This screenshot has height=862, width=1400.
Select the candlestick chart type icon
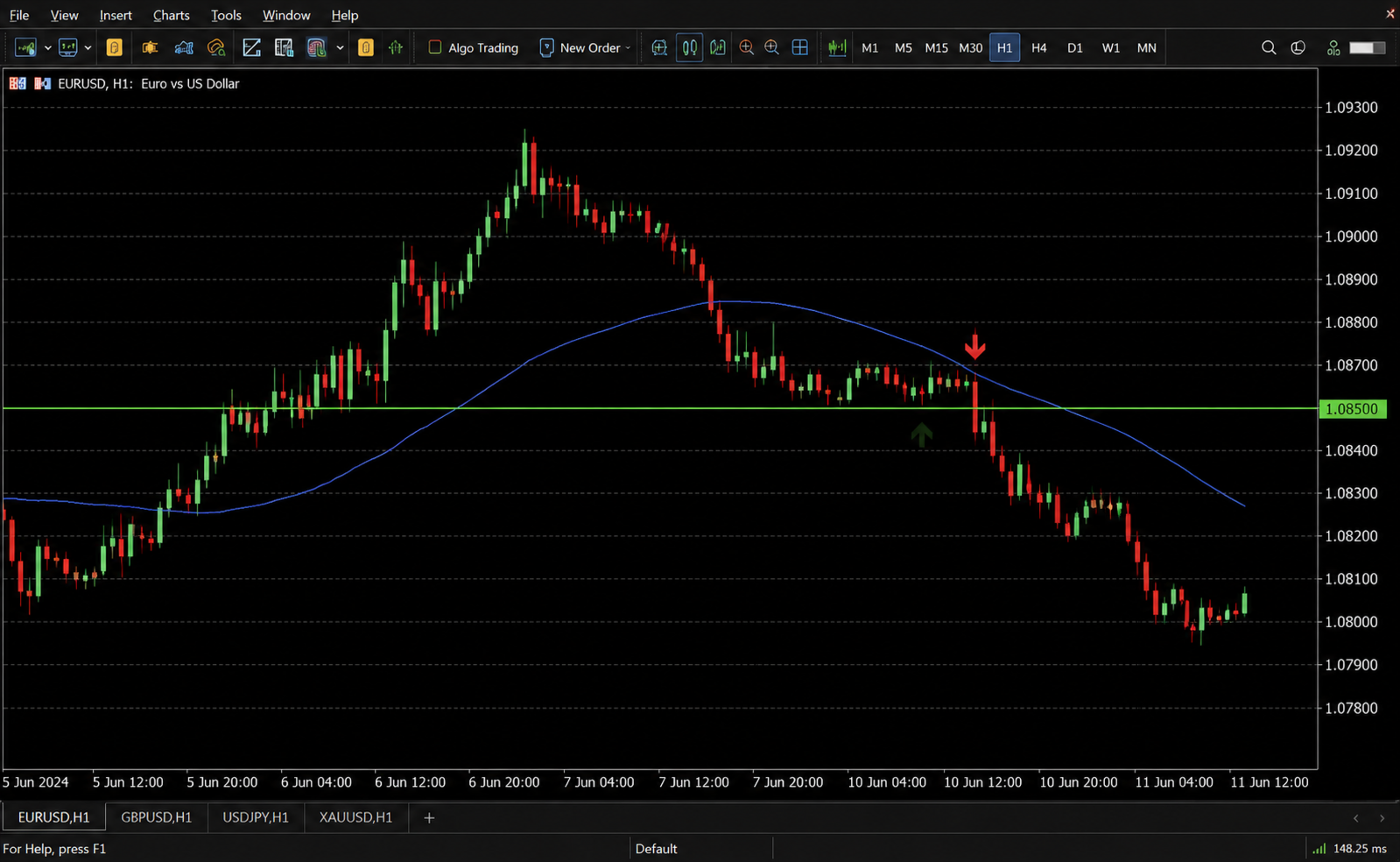[690, 47]
